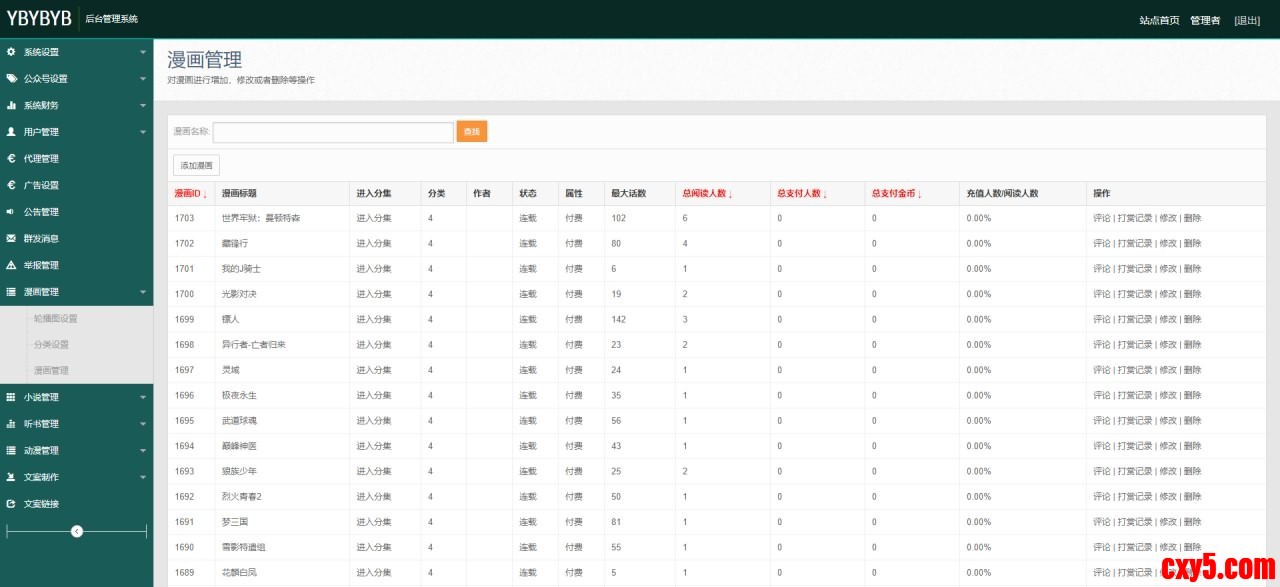
Task: Collapse the 漫画管理 menu arrow
Action: (143, 292)
